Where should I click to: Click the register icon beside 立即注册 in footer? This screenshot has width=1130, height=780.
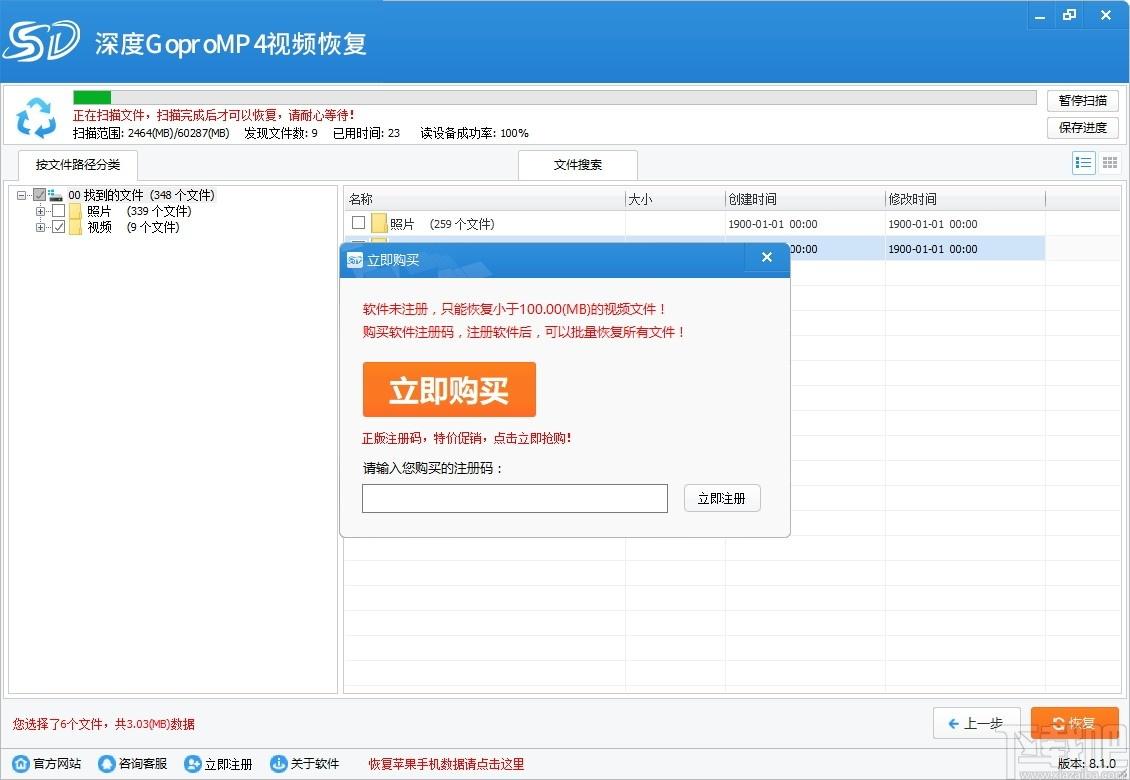point(192,763)
